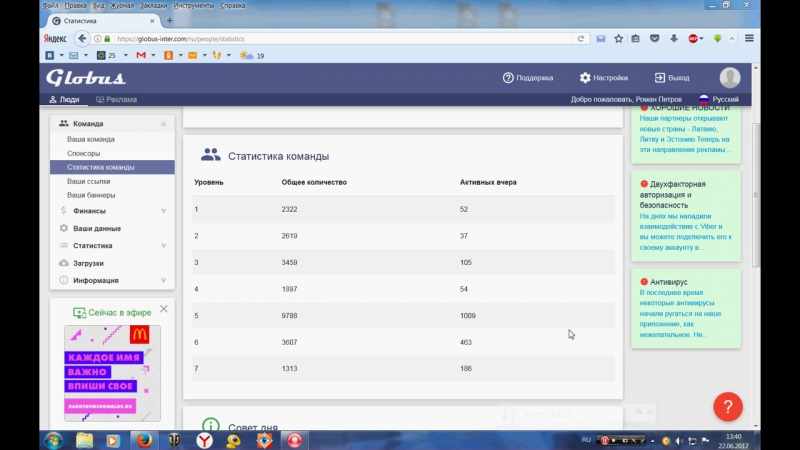Click the VK icon in bookmarks toolbar

point(49,56)
